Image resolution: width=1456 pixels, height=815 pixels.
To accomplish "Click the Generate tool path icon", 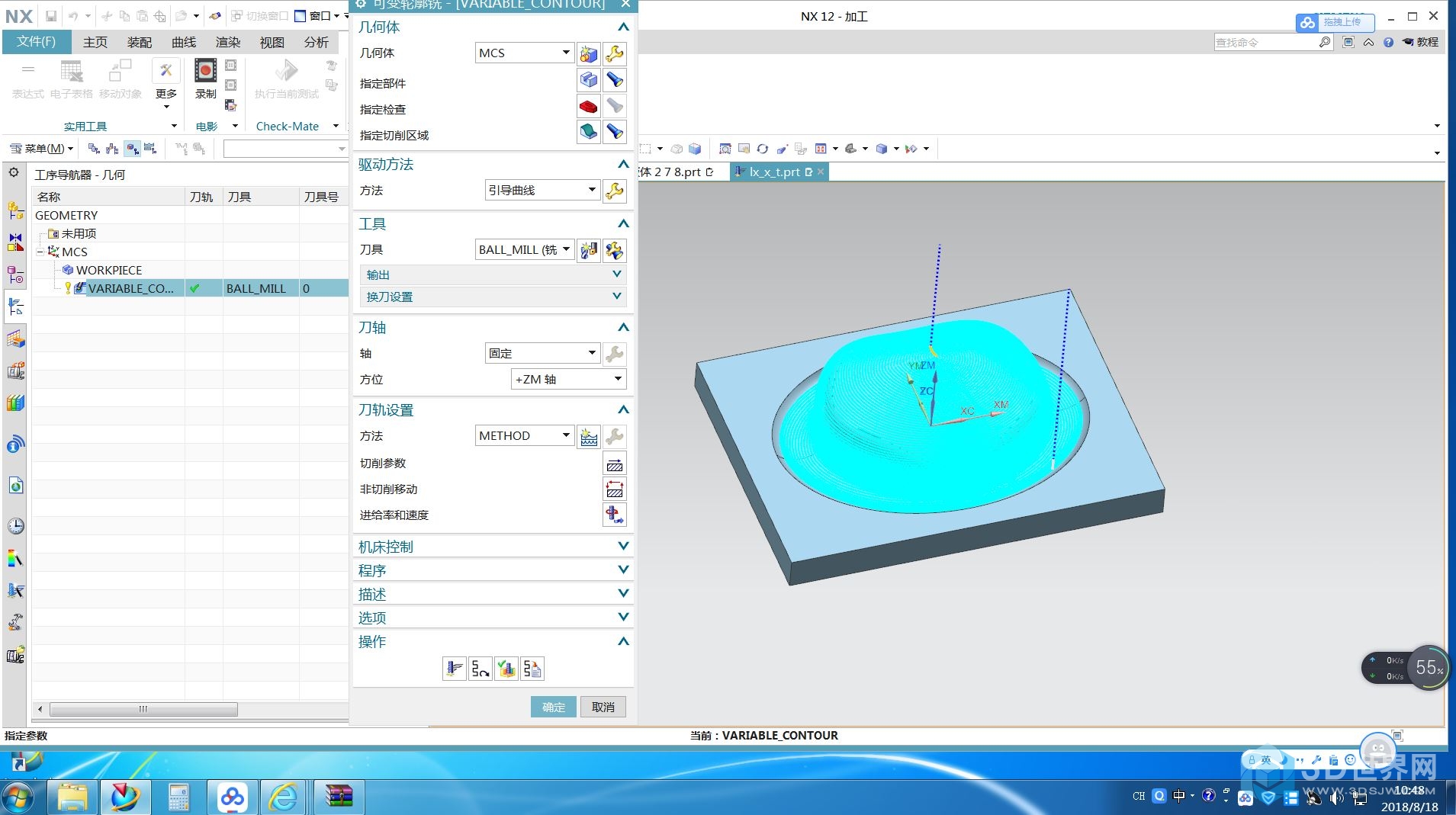I will tap(454, 669).
